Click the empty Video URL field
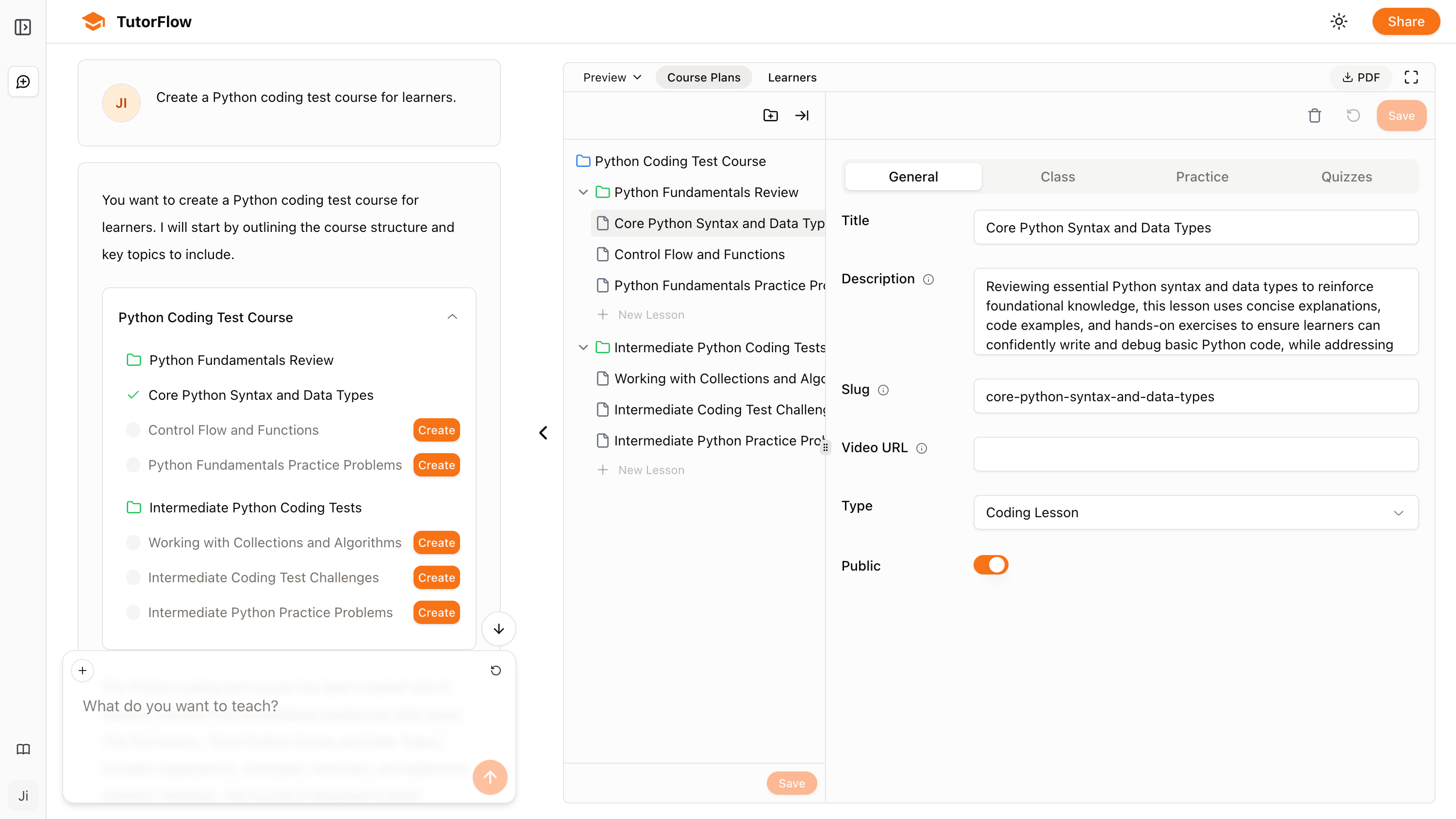This screenshot has width=1456, height=819. pos(1195,455)
